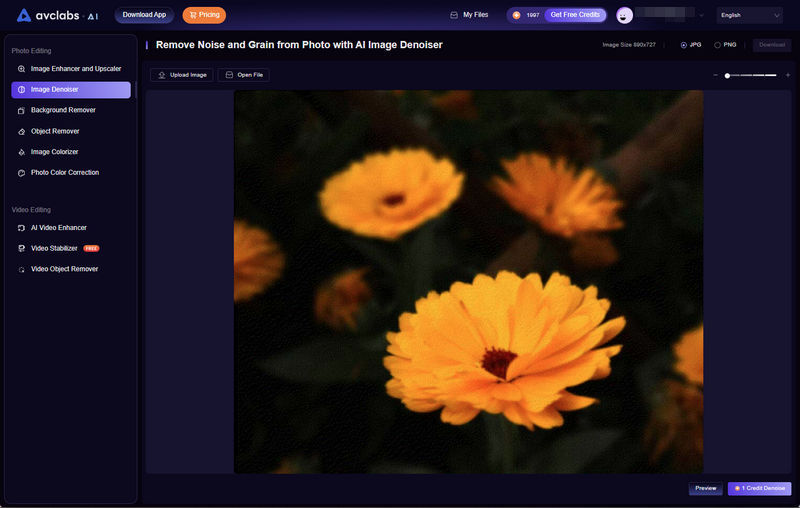Image resolution: width=800 pixels, height=508 pixels.
Task: Click the Object Remover sidebar icon
Action: (22, 131)
